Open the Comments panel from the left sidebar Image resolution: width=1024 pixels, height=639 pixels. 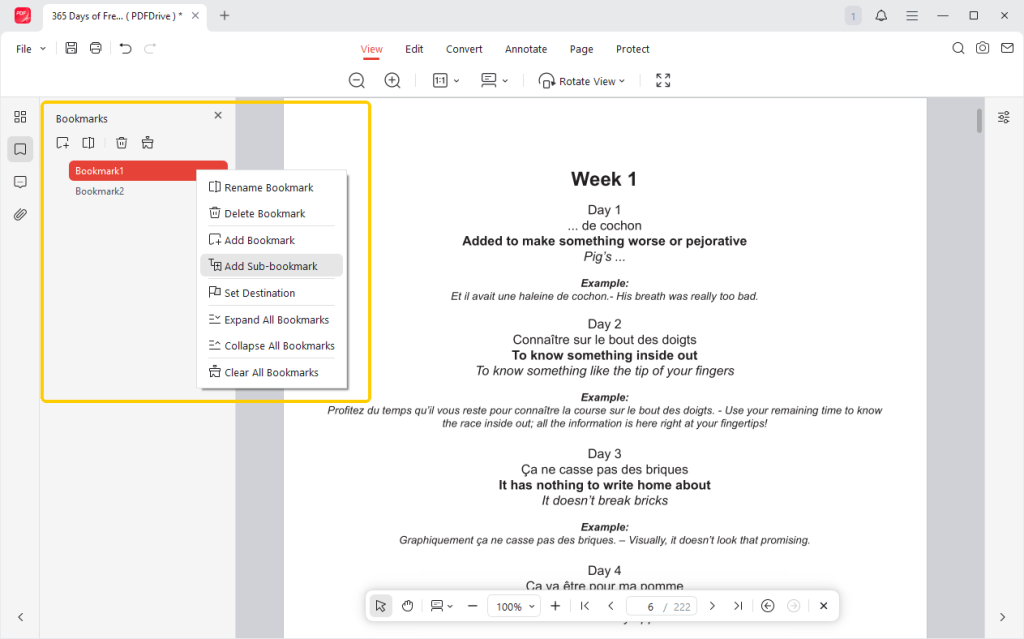pos(20,182)
